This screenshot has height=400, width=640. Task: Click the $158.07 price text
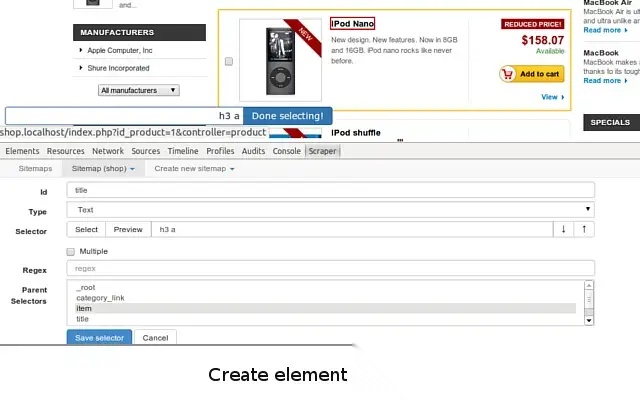coord(542,40)
